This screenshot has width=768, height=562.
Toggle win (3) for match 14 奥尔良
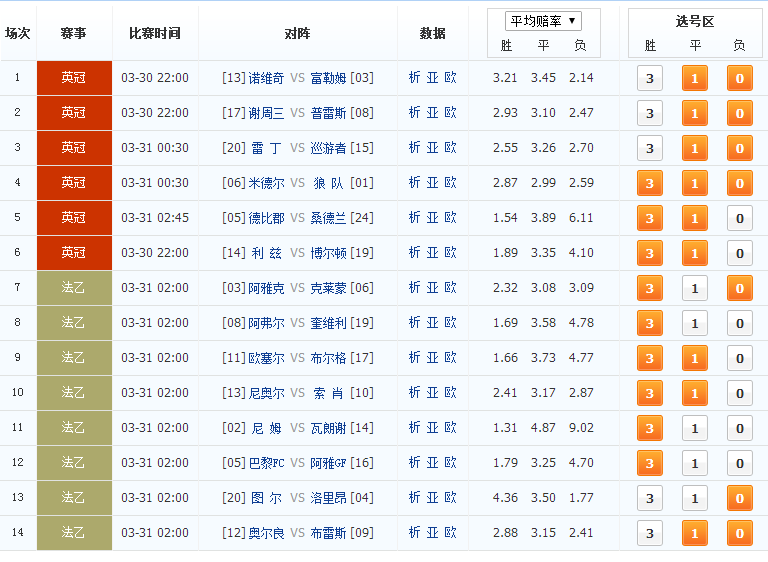tap(649, 533)
